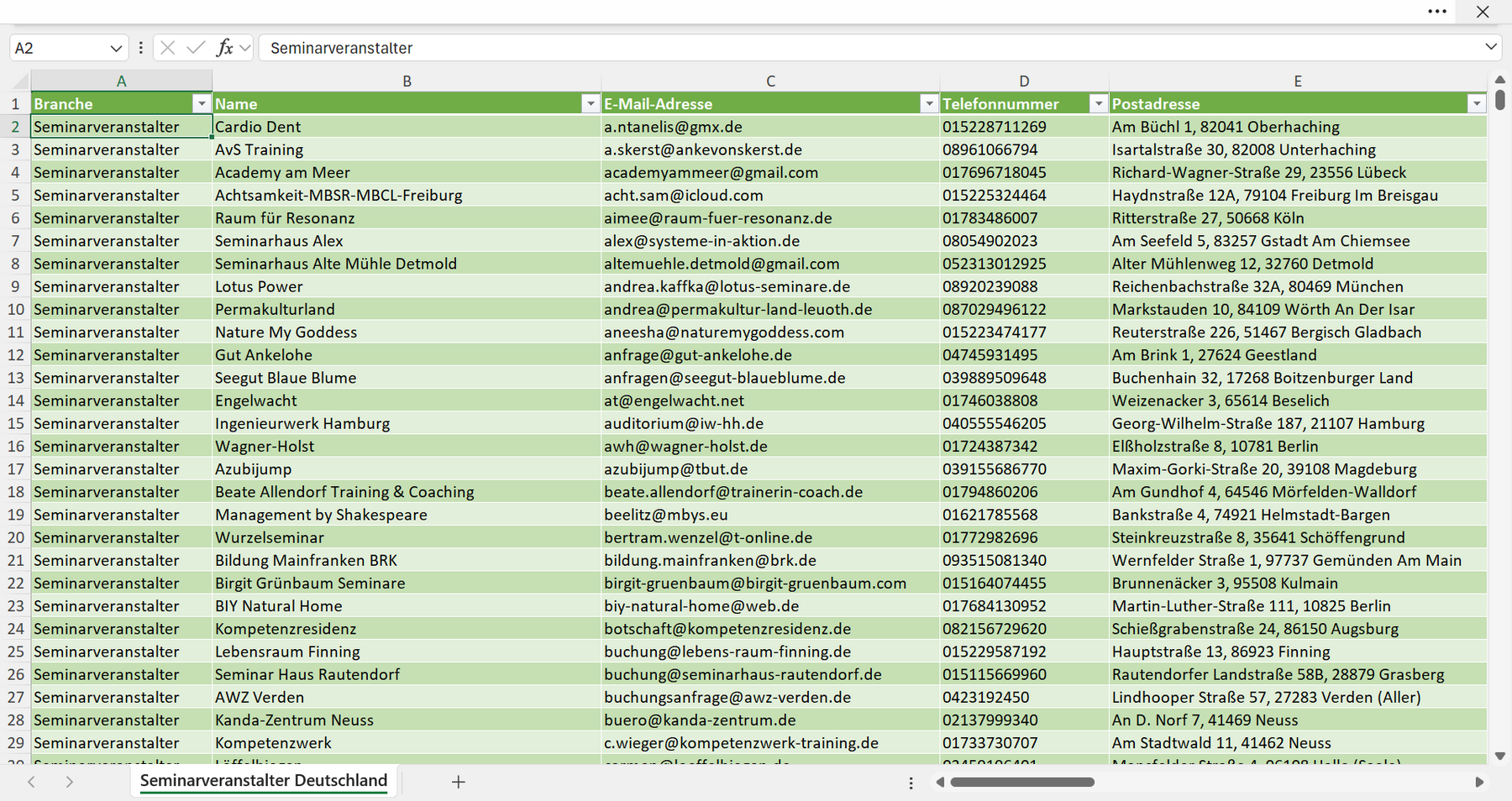
Task: Select cell altemuehle.detmold@gmail.com
Action: pos(771,264)
